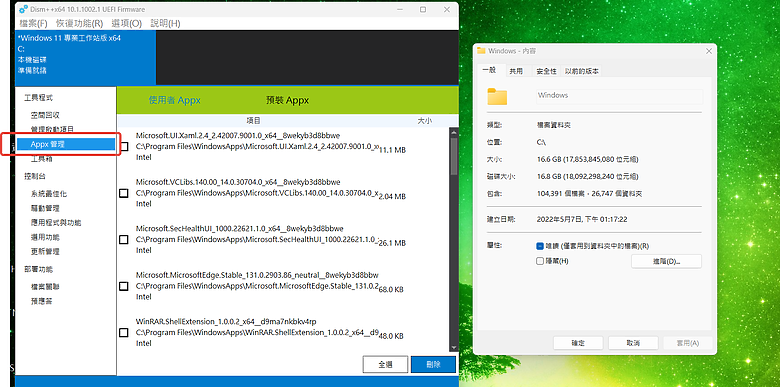The image size is (780, 387).
Task: Open 驅動管理 in the sidebar
Action: coord(45,208)
